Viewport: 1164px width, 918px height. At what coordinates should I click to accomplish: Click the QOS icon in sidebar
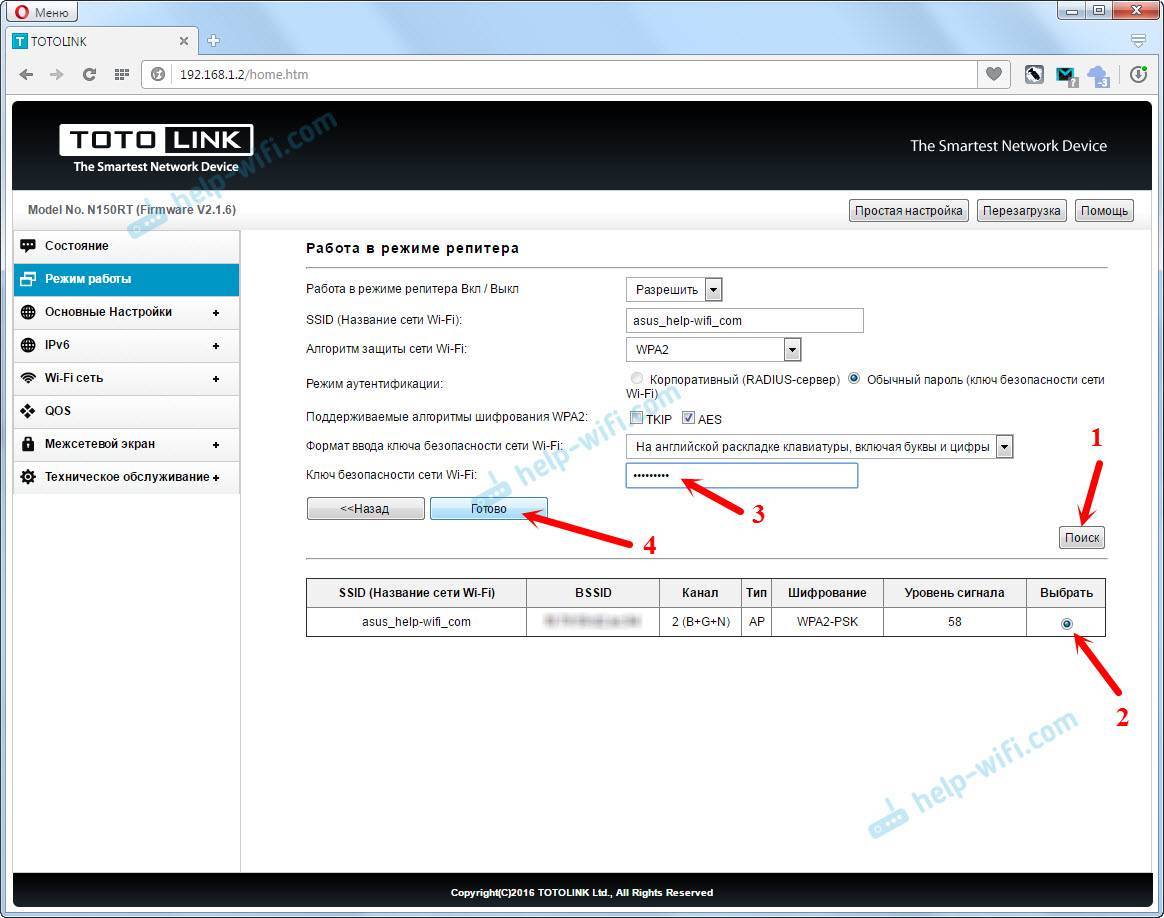(x=28, y=410)
